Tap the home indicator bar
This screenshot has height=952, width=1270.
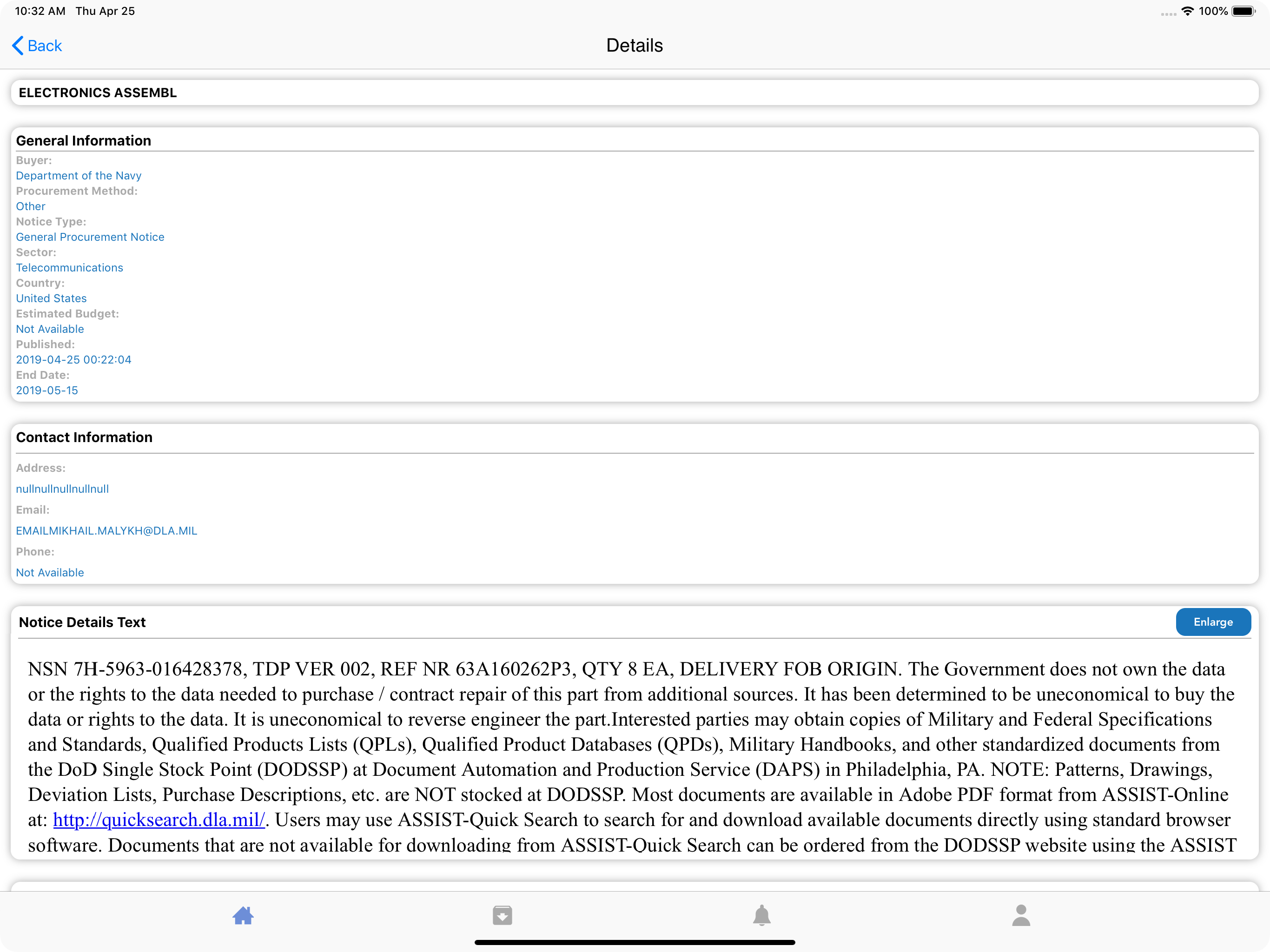click(635, 942)
